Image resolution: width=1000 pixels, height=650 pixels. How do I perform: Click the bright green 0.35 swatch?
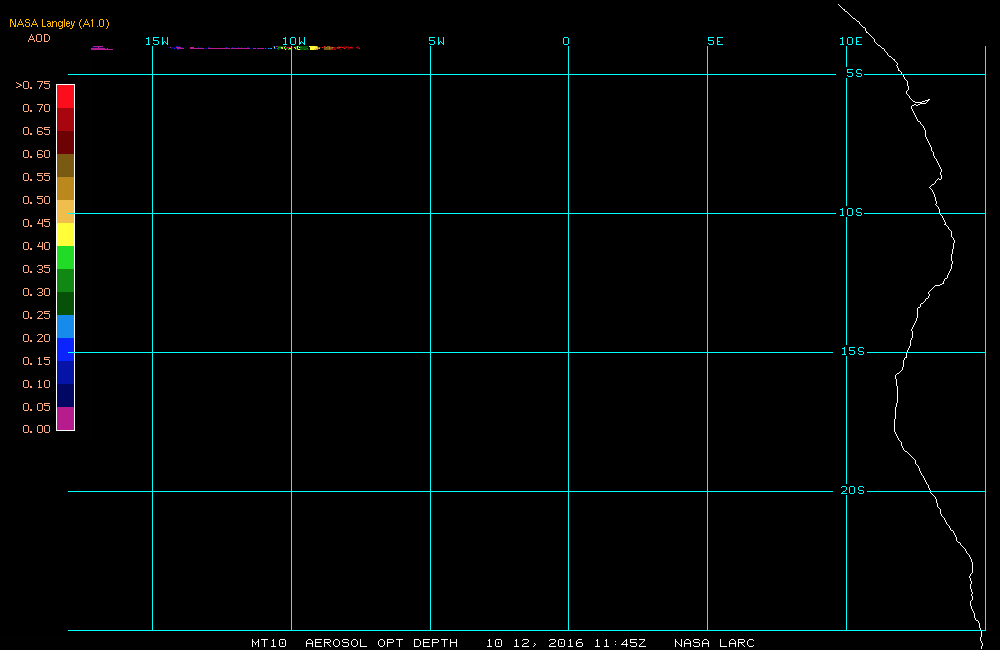pos(66,257)
